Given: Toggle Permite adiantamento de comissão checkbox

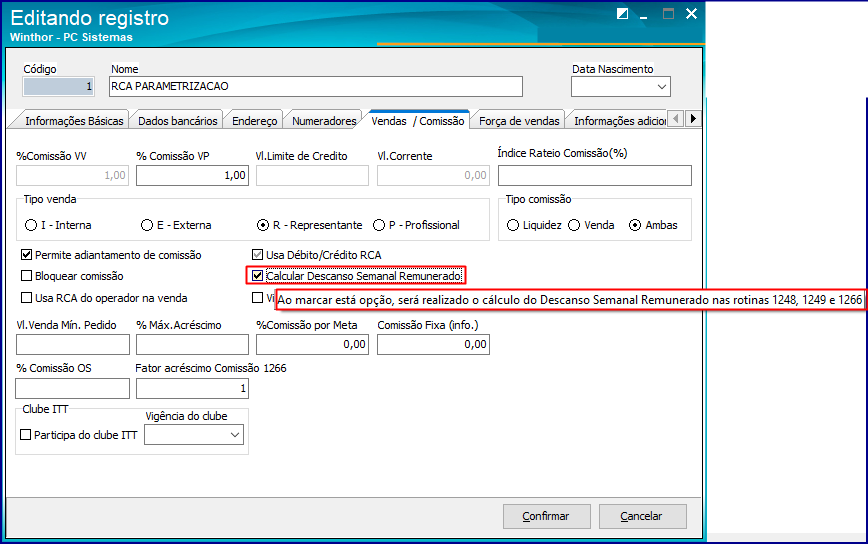Looking at the screenshot, I should (27, 255).
